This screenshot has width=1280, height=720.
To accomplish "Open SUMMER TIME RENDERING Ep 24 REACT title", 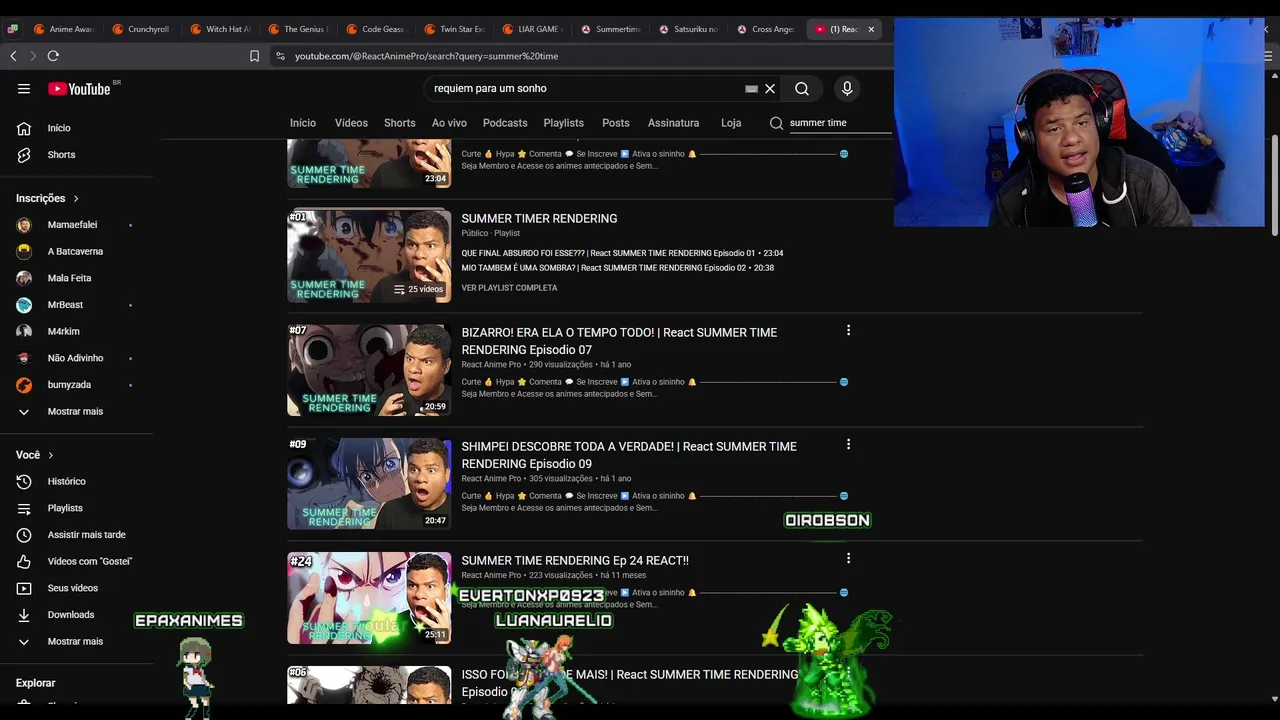I will pyautogui.click(x=575, y=561).
